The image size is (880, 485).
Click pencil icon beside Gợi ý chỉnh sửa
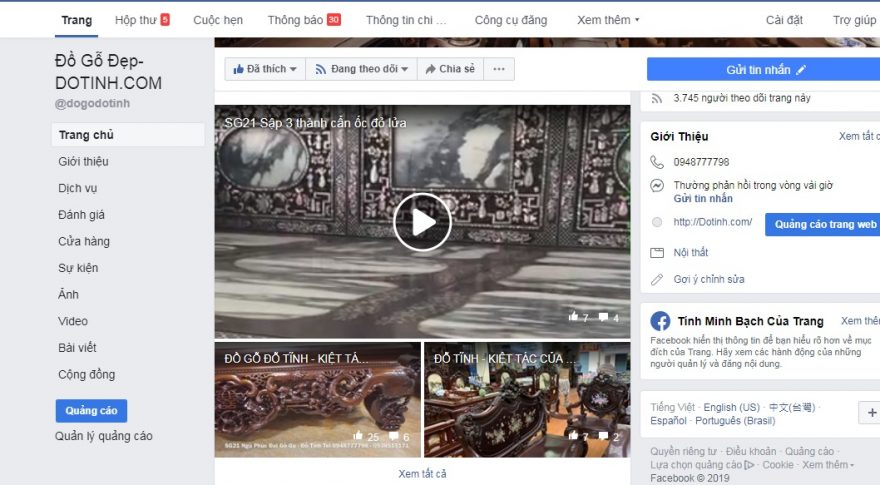pyautogui.click(x=657, y=279)
